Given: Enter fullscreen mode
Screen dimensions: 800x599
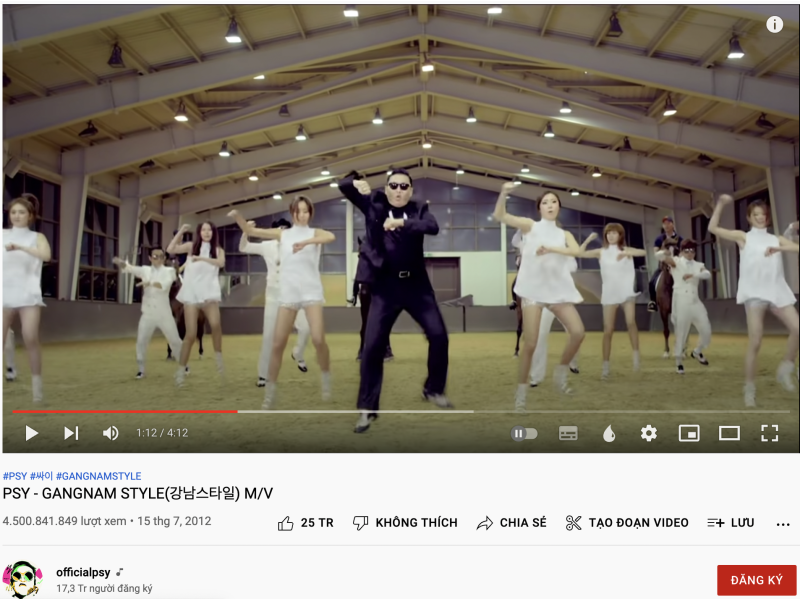Looking at the screenshot, I should point(769,433).
